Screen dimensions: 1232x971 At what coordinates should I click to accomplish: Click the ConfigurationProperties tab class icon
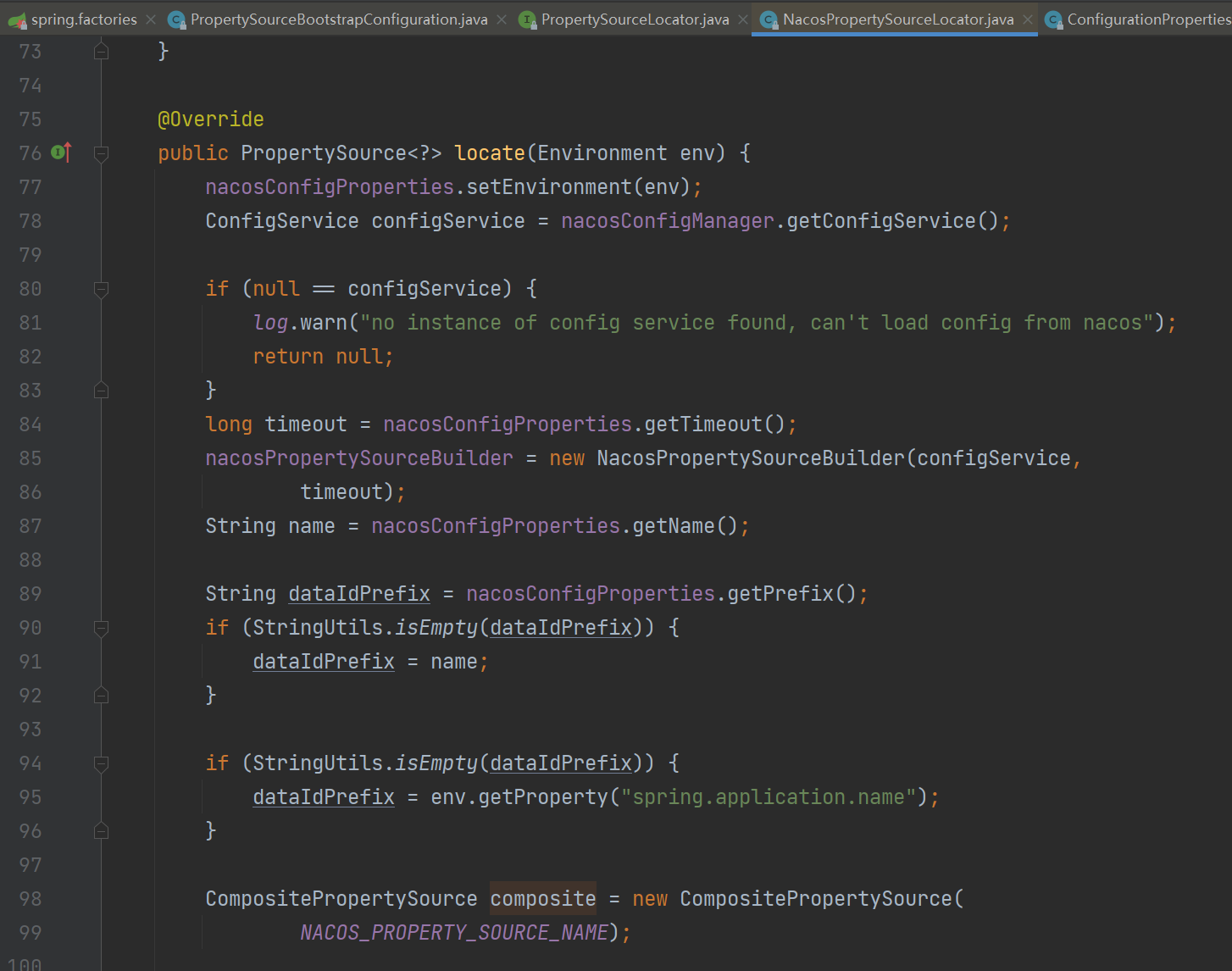pos(1053,19)
